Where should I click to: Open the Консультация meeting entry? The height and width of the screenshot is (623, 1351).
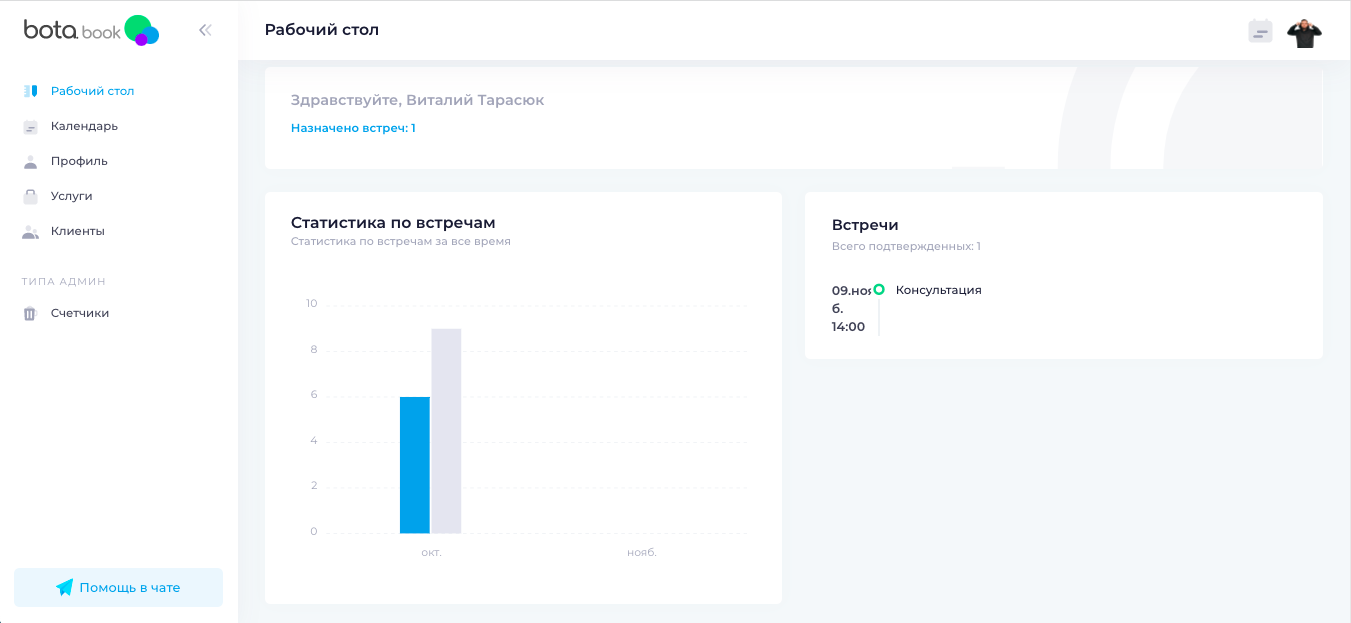point(938,290)
